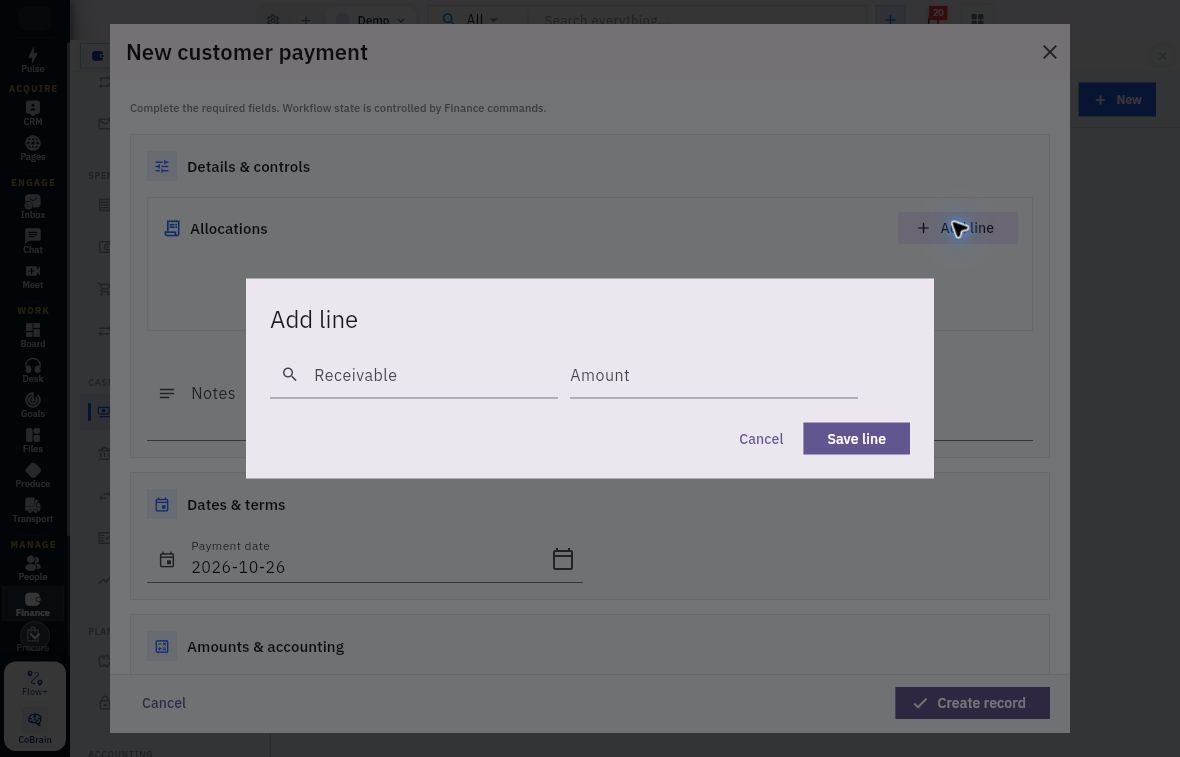Launch Flow+ from the sidebar
The height and width of the screenshot is (757, 1180).
tap(35, 684)
